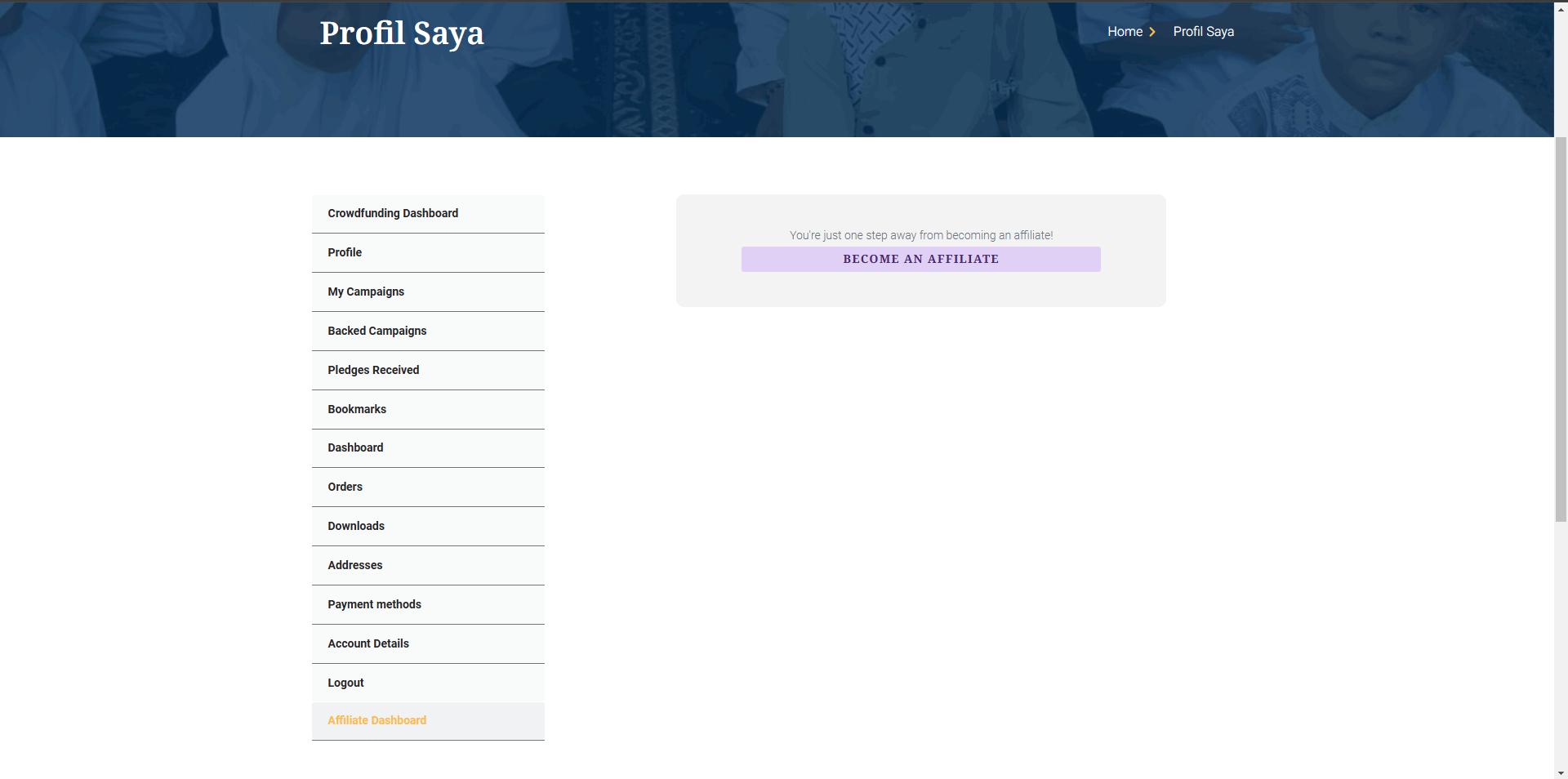Select the Dashboard sidebar item
Image resolution: width=1568 pixels, height=779 pixels.
pos(428,447)
